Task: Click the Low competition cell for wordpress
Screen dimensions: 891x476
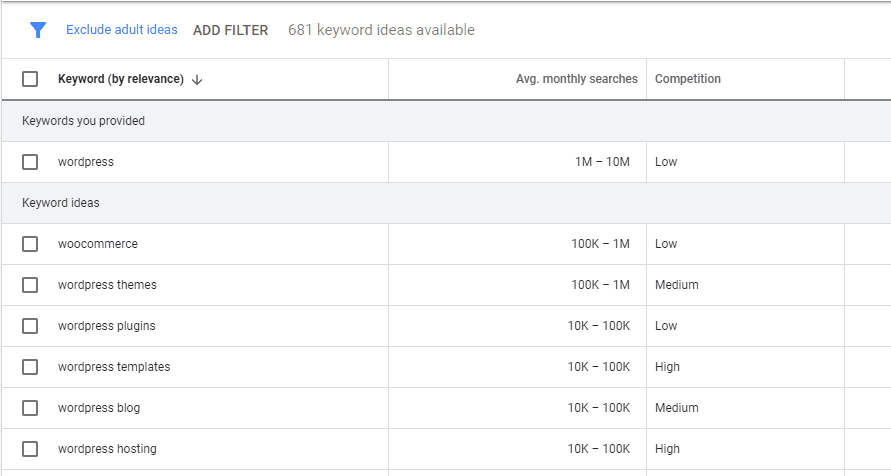Action: [666, 162]
